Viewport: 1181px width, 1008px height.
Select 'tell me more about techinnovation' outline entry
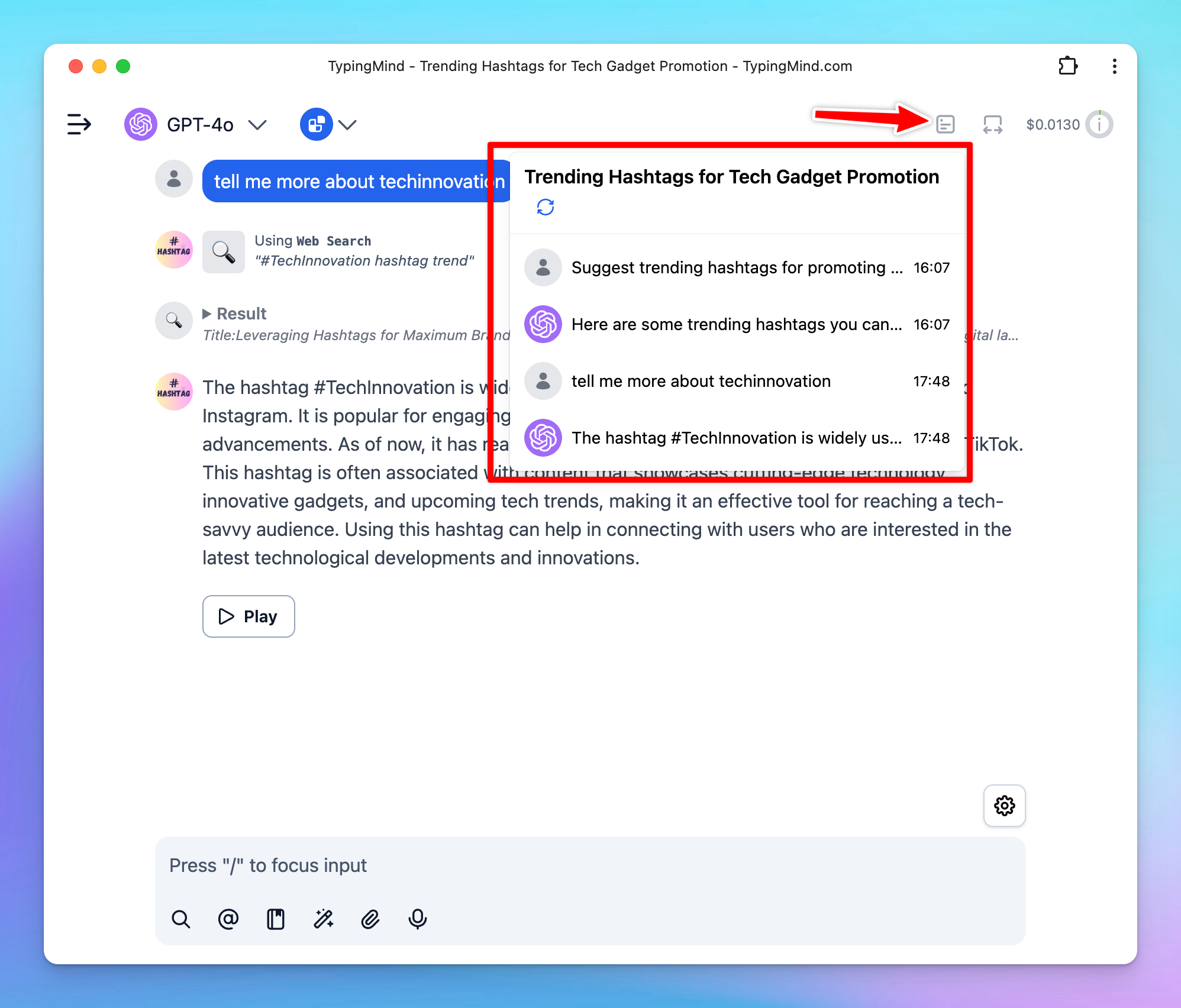701,381
